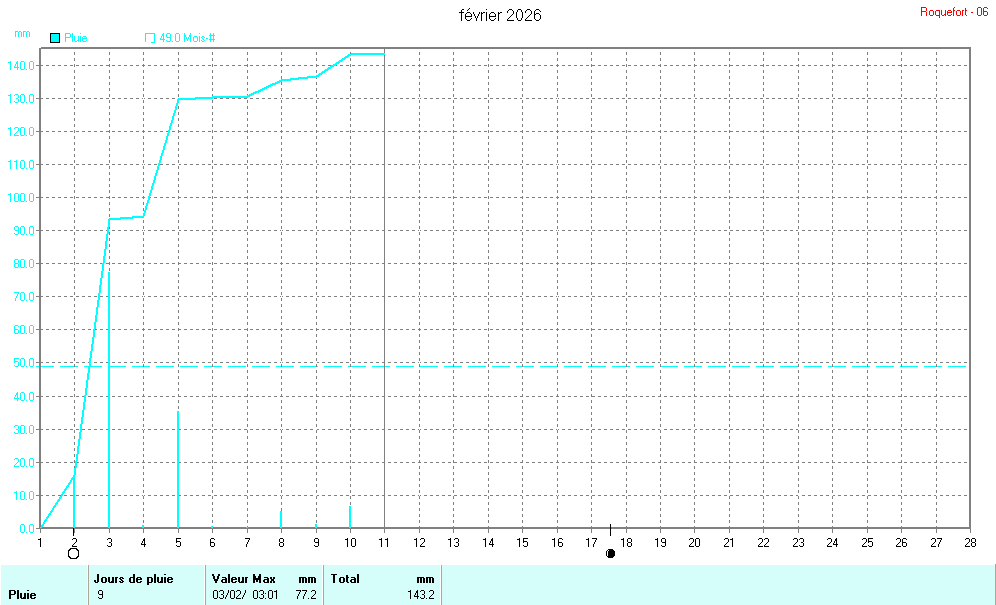Click the cyan Pluie legend square
This screenshot has height=605, width=996.
55,38
